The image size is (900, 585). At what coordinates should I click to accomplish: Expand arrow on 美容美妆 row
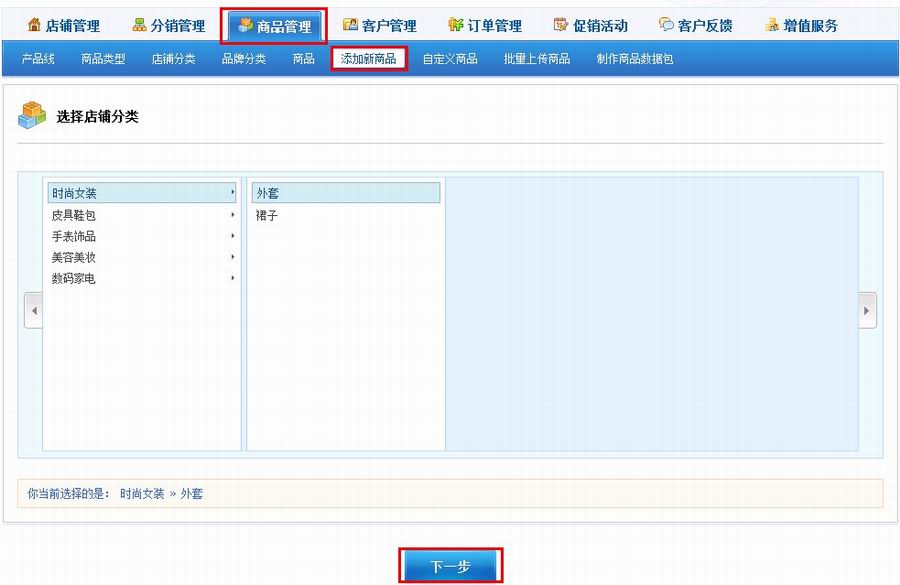click(232, 257)
